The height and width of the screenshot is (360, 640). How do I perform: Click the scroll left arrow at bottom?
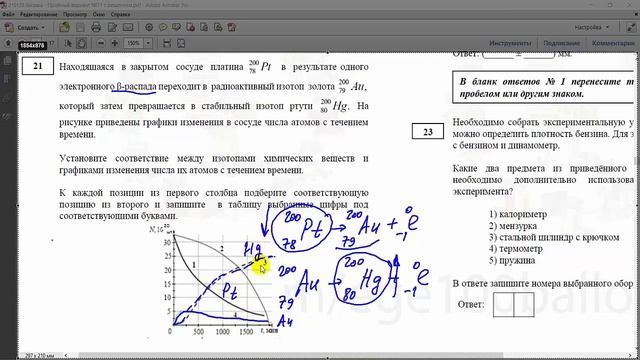(67, 356)
